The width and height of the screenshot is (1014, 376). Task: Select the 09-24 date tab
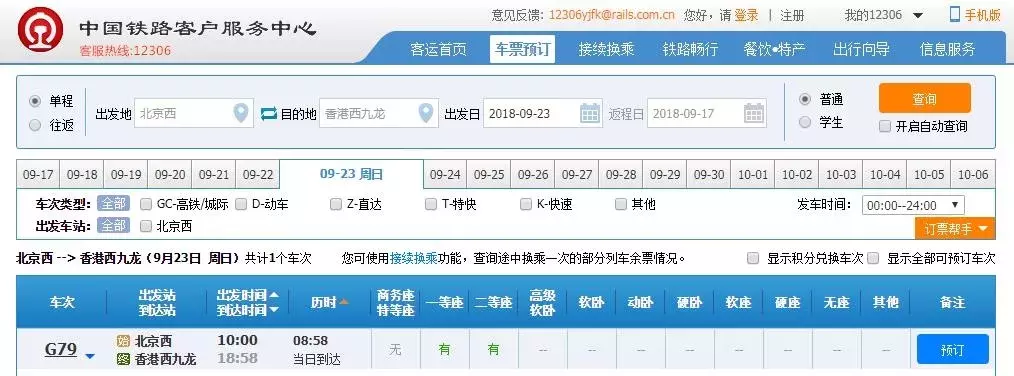coord(445,175)
